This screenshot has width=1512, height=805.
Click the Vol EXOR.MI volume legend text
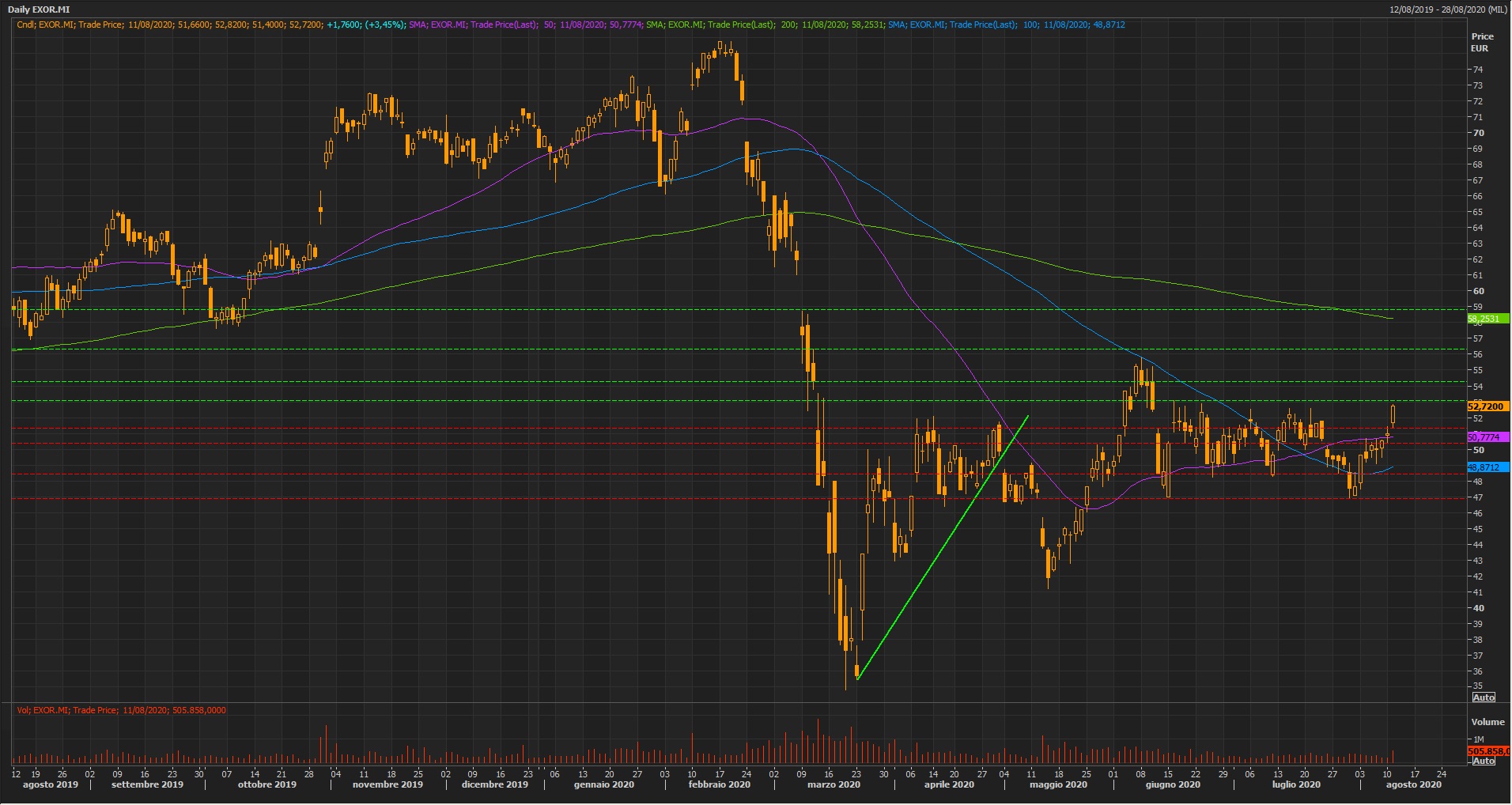(x=121, y=710)
